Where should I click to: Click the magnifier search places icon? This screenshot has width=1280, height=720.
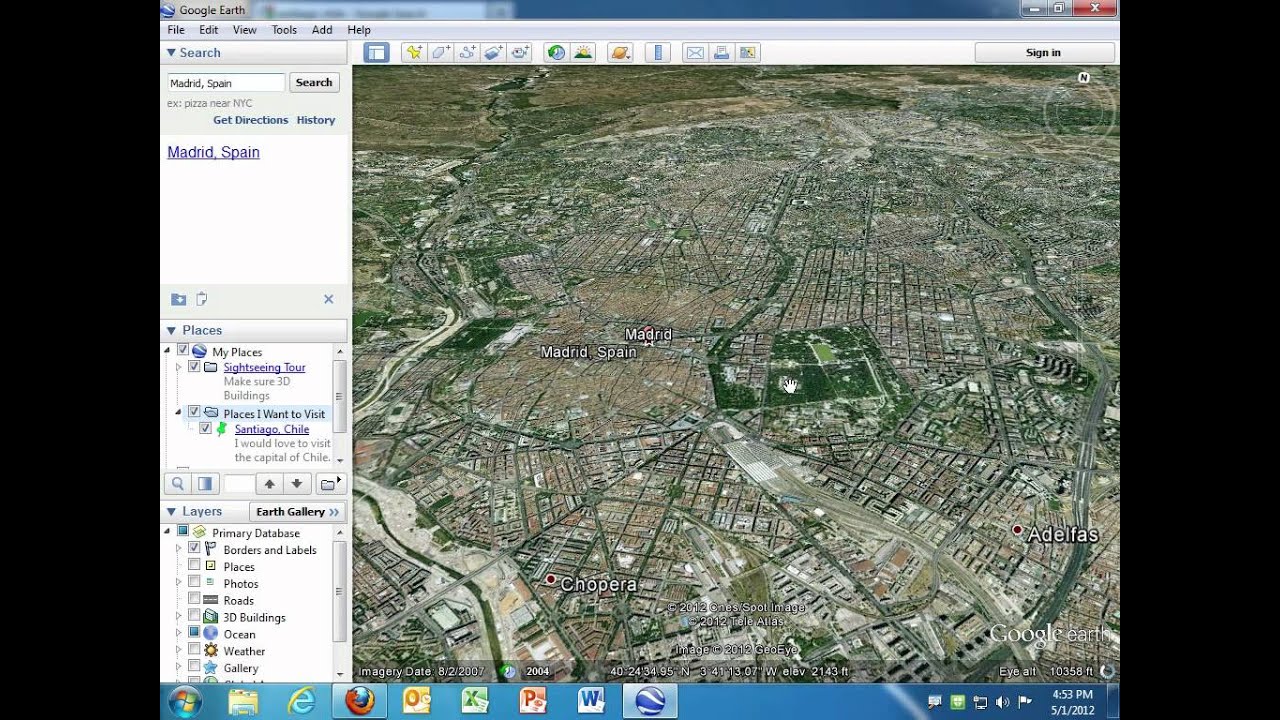pos(177,484)
